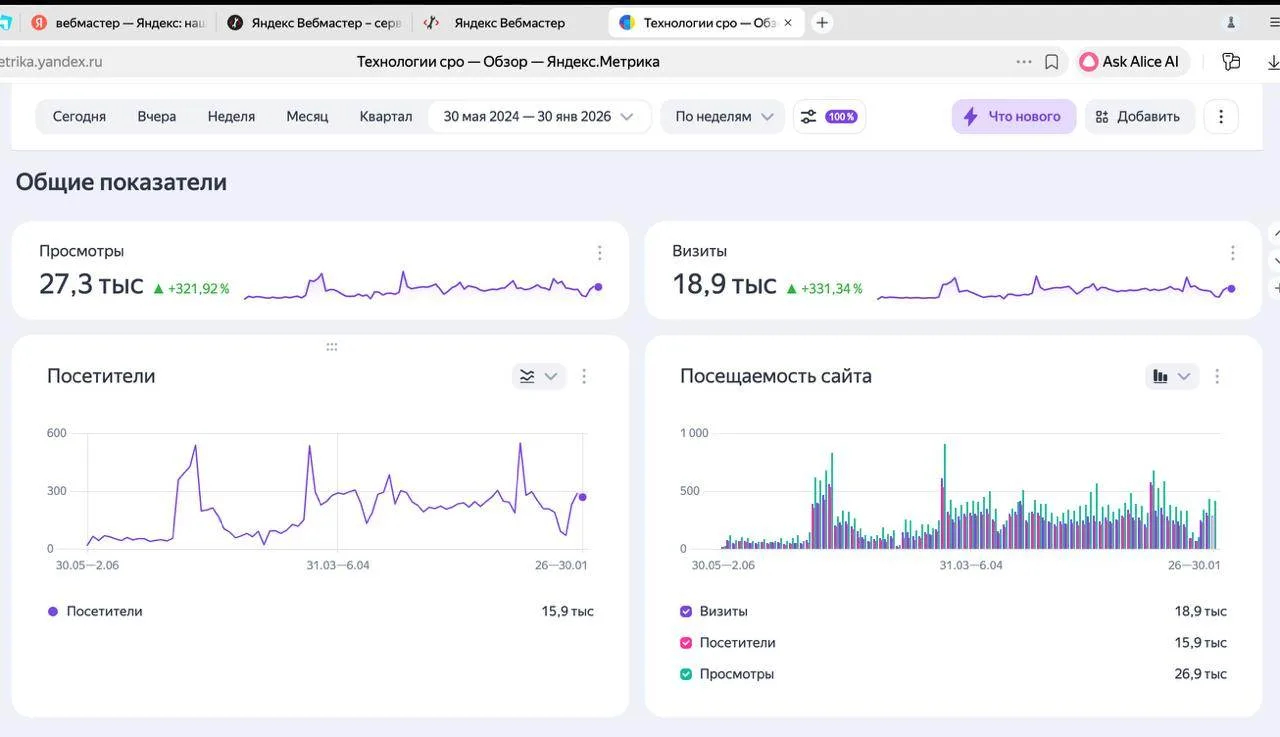
Task: Open the 30 мая 2024 — 30 янв 2026 date picker
Action: (539, 116)
